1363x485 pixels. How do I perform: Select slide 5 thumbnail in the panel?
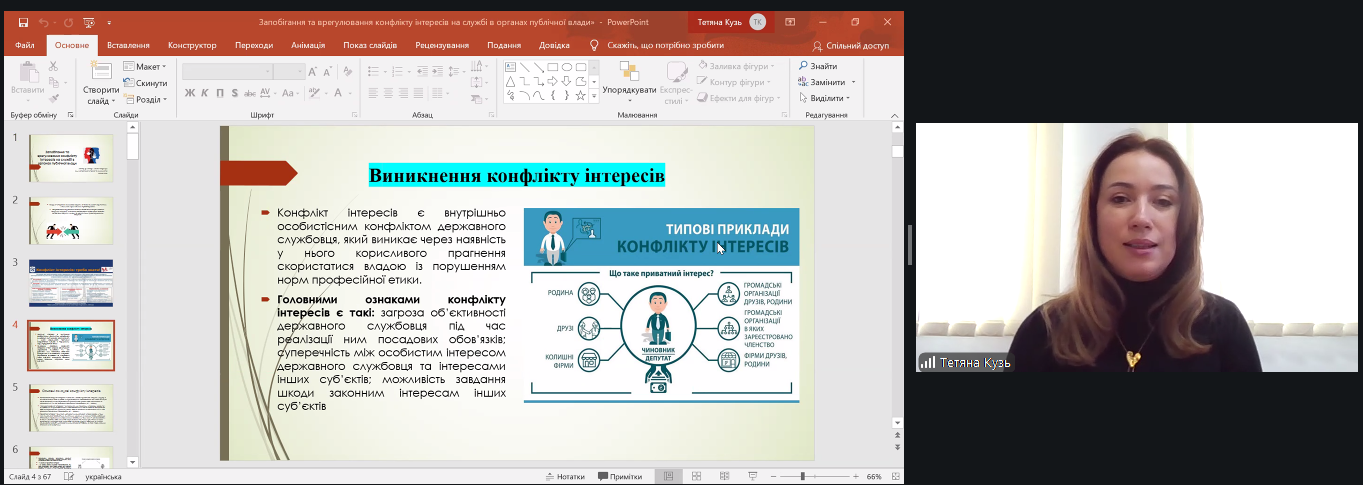click(71, 407)
